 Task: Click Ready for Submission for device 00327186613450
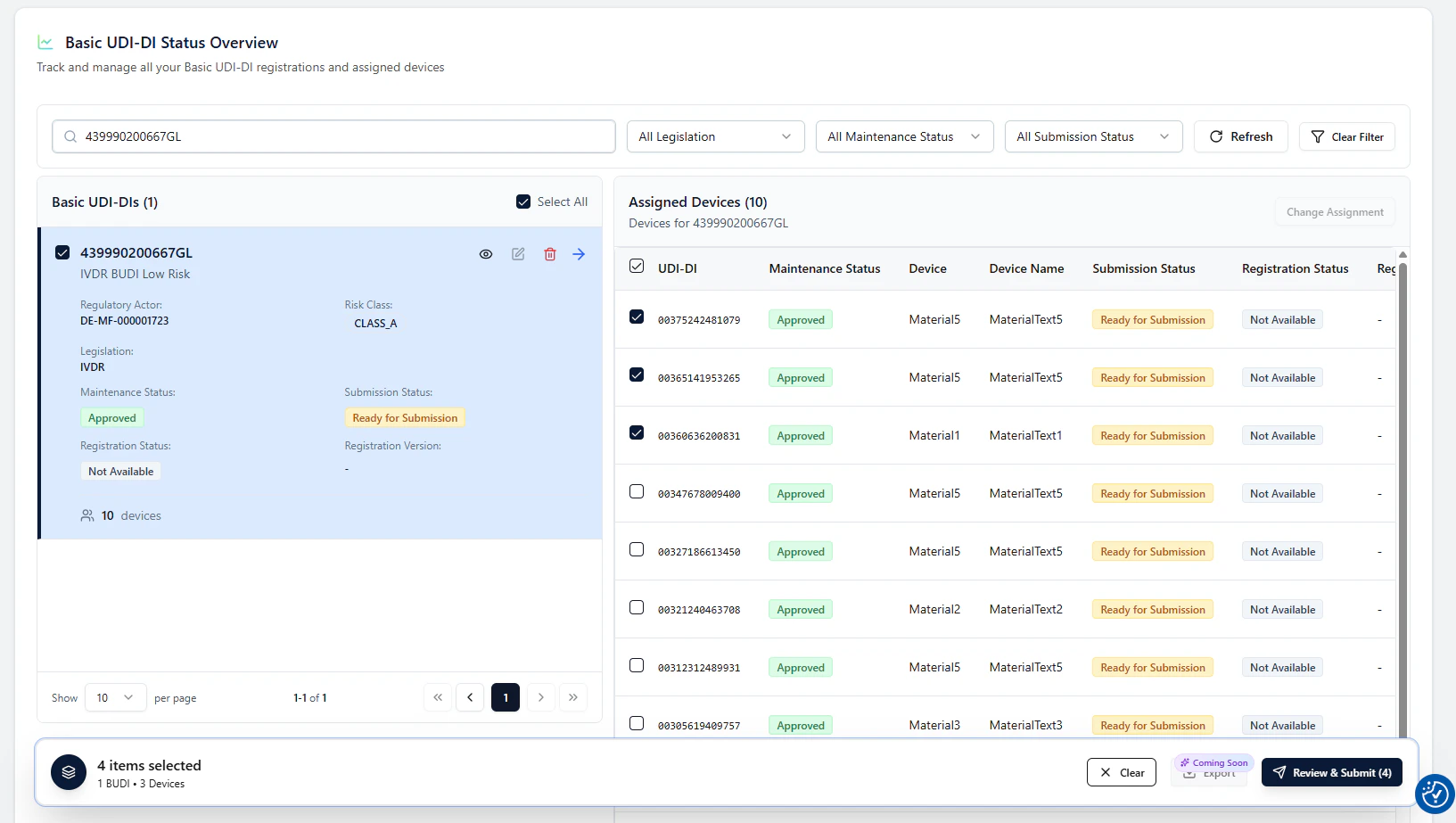[1153, 552]
